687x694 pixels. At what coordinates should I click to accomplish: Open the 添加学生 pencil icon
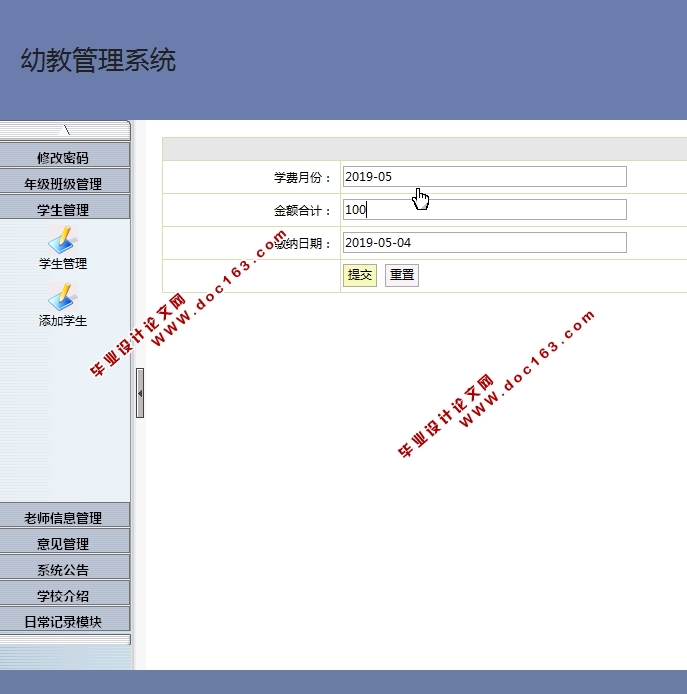(x=62, y=297)
